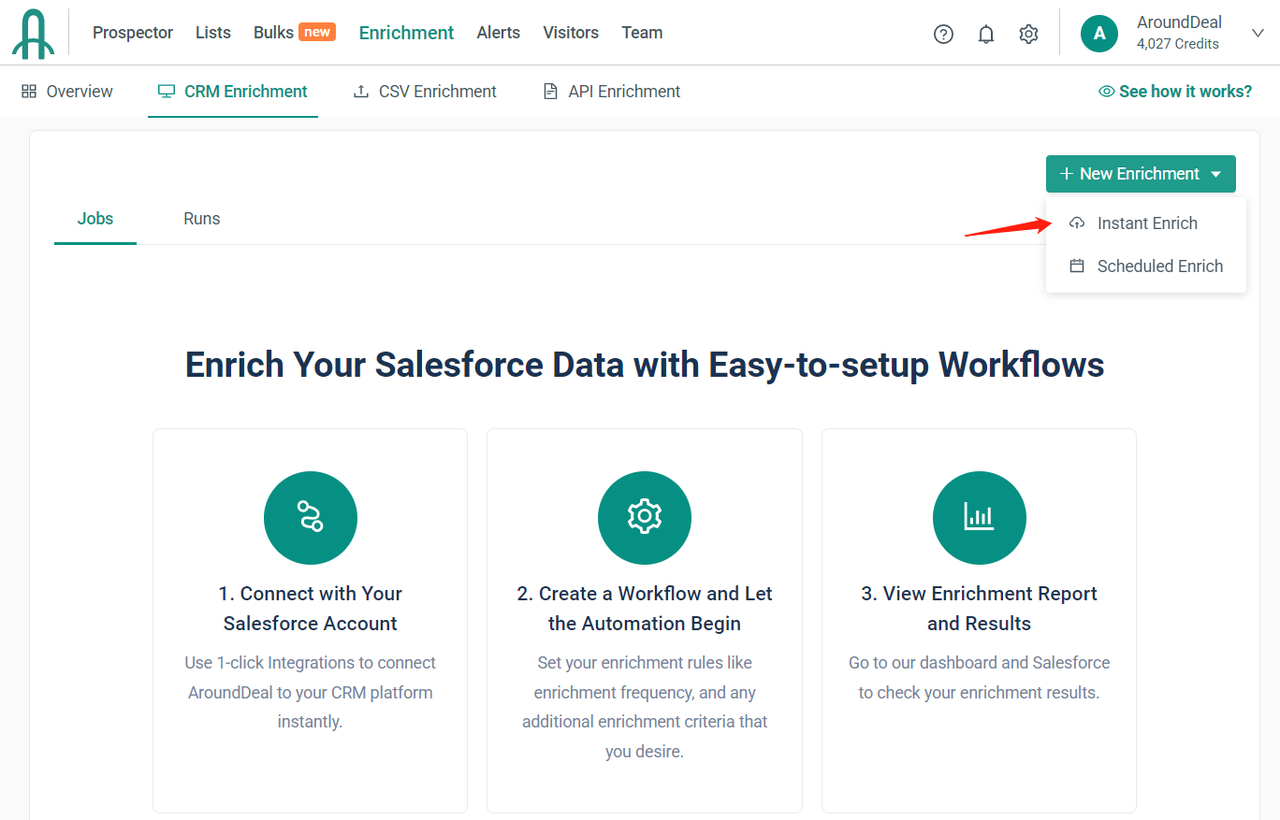Select Scheduled Enrich option
Viewport: 1280px width, 820px height.
(1159, 266)
